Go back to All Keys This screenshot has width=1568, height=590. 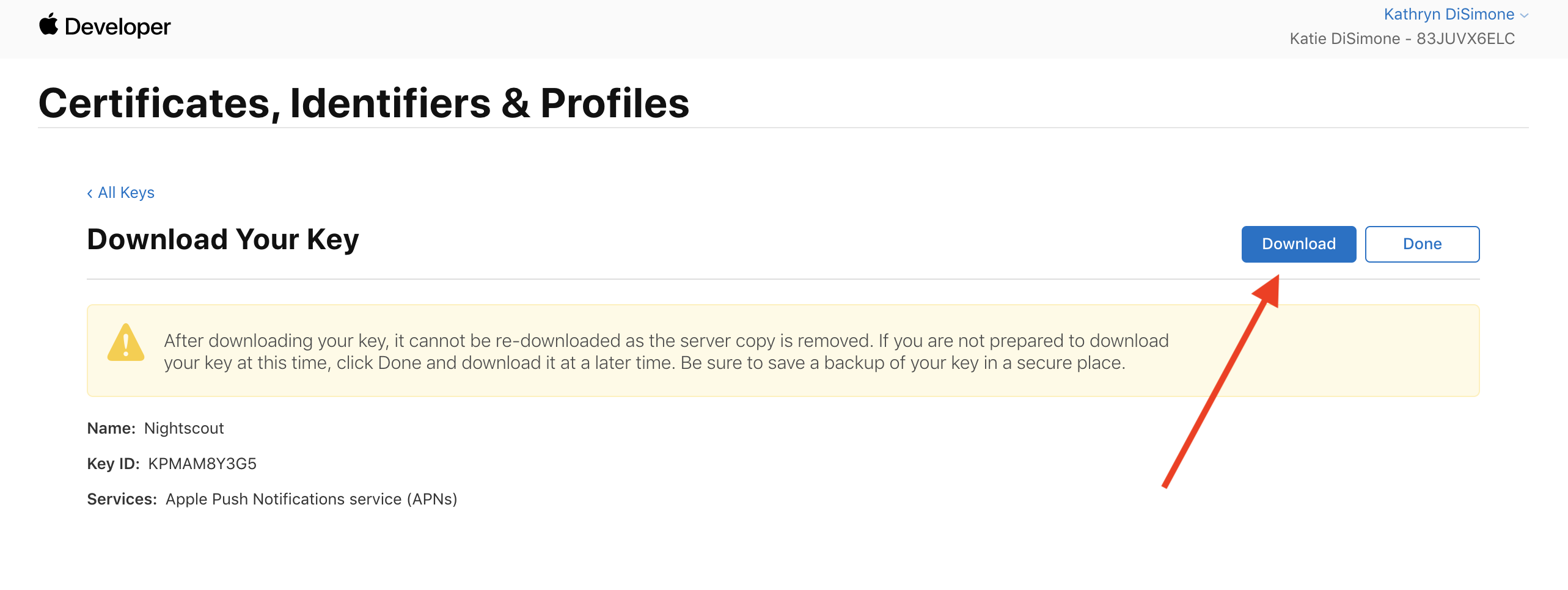point(126,193)
